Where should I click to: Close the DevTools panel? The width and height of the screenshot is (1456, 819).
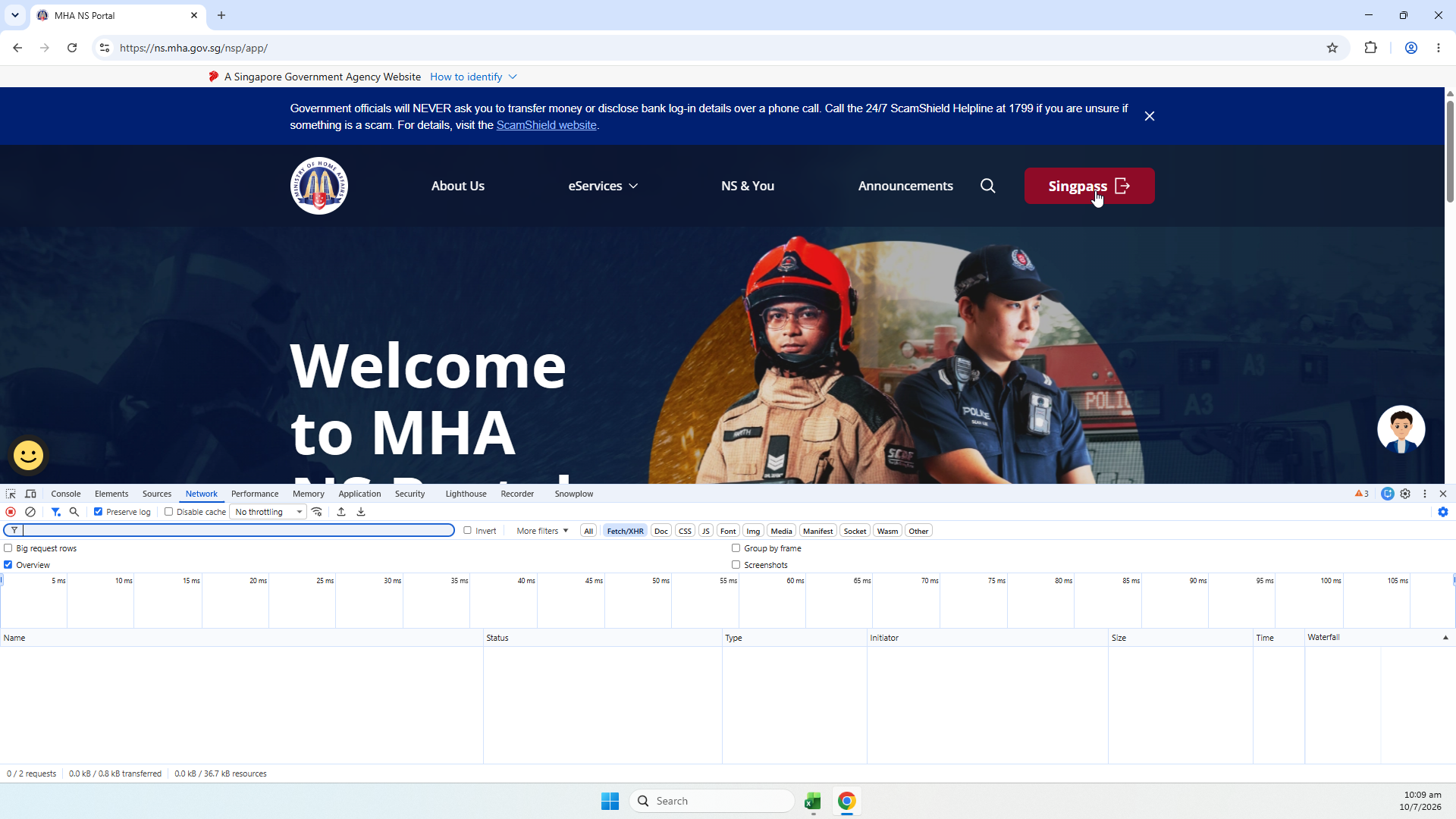click(1443, 494)
